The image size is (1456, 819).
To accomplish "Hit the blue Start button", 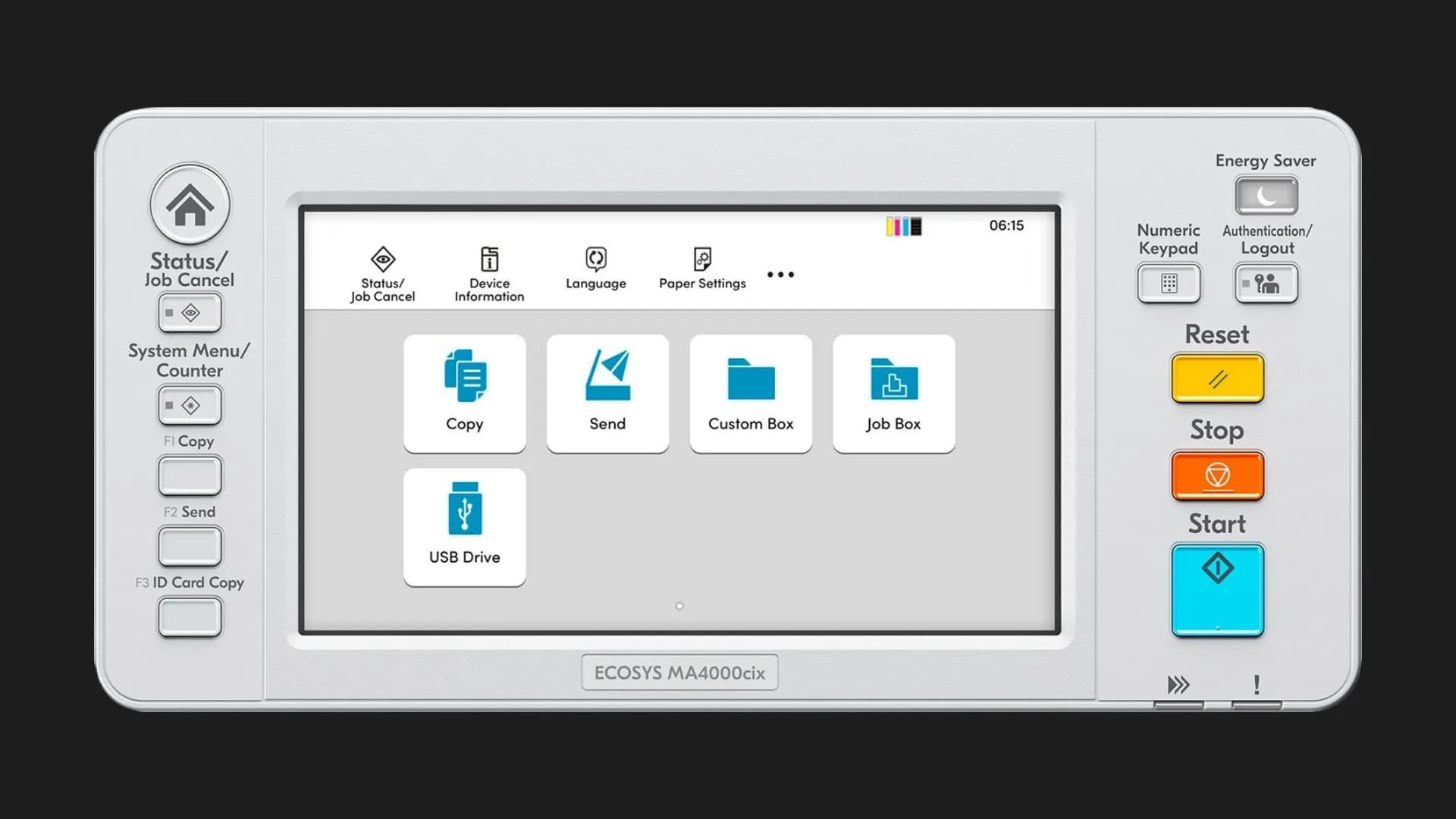I will [1217, 590].
